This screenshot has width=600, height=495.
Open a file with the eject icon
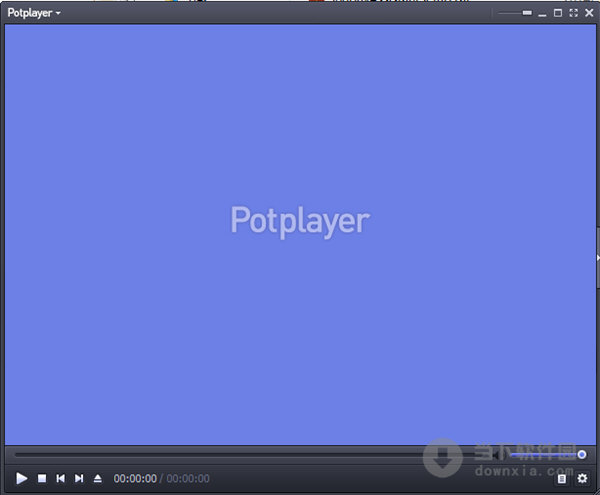click(x=98, y=478)
